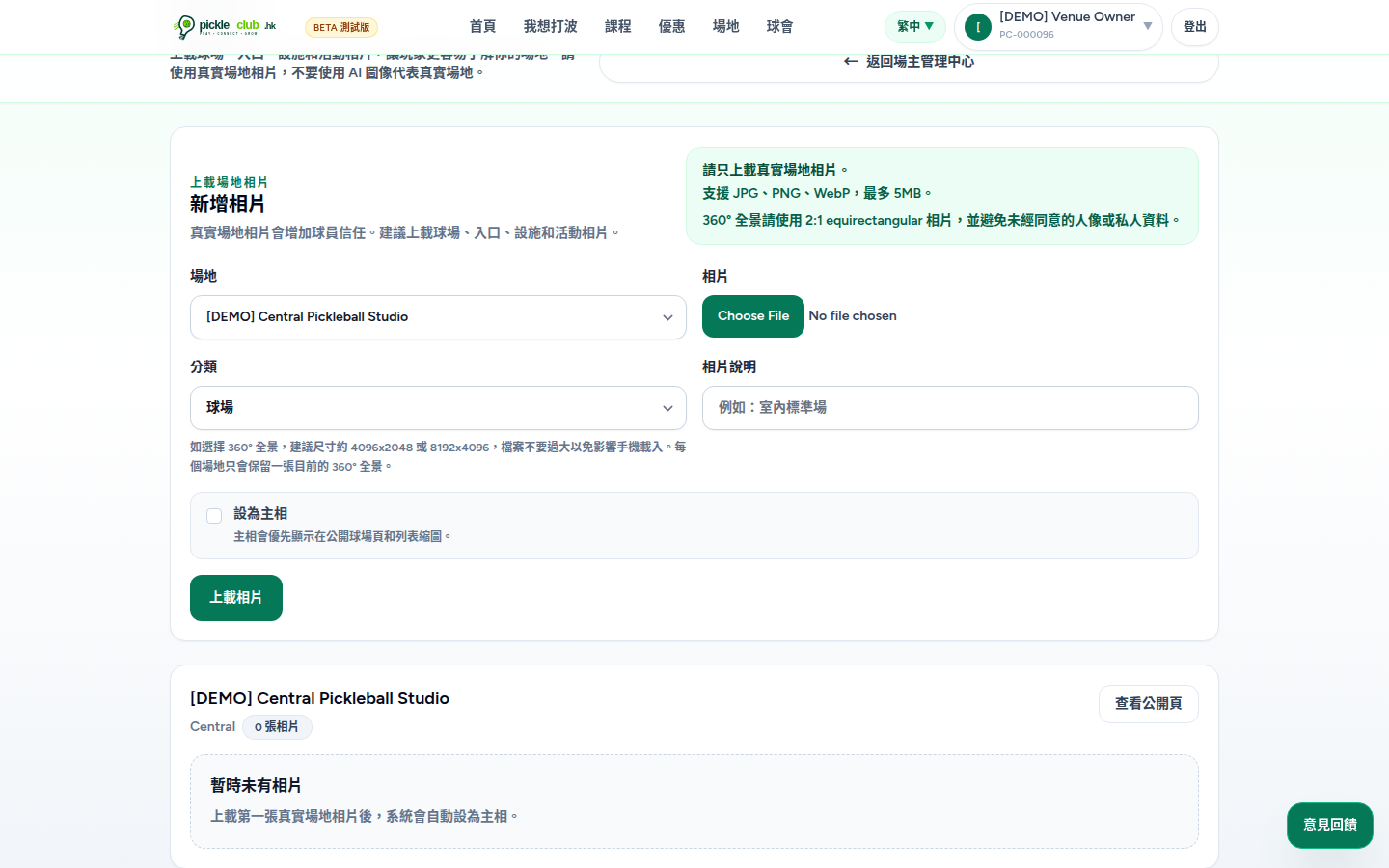Open the Venue Owner account dropdown arrow
Image resolution: width=1389 pixels, height=868 pixels.
point(1148,27)
